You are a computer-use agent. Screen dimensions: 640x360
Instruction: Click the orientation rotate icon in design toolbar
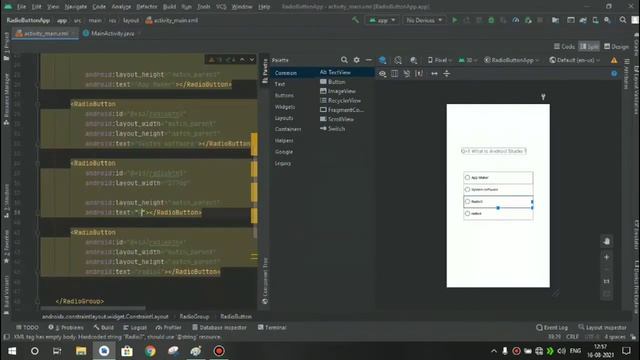point(398,60)
